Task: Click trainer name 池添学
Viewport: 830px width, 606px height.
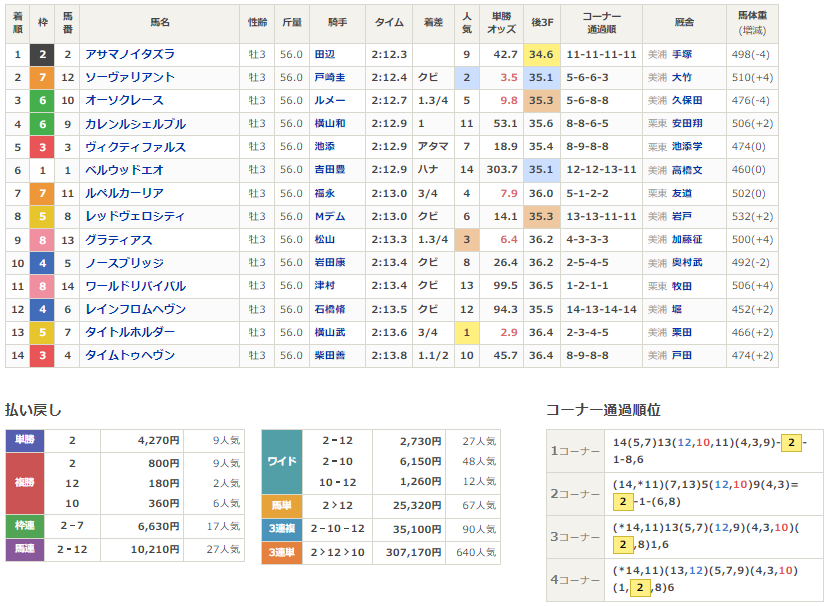Action: [687, 147]
